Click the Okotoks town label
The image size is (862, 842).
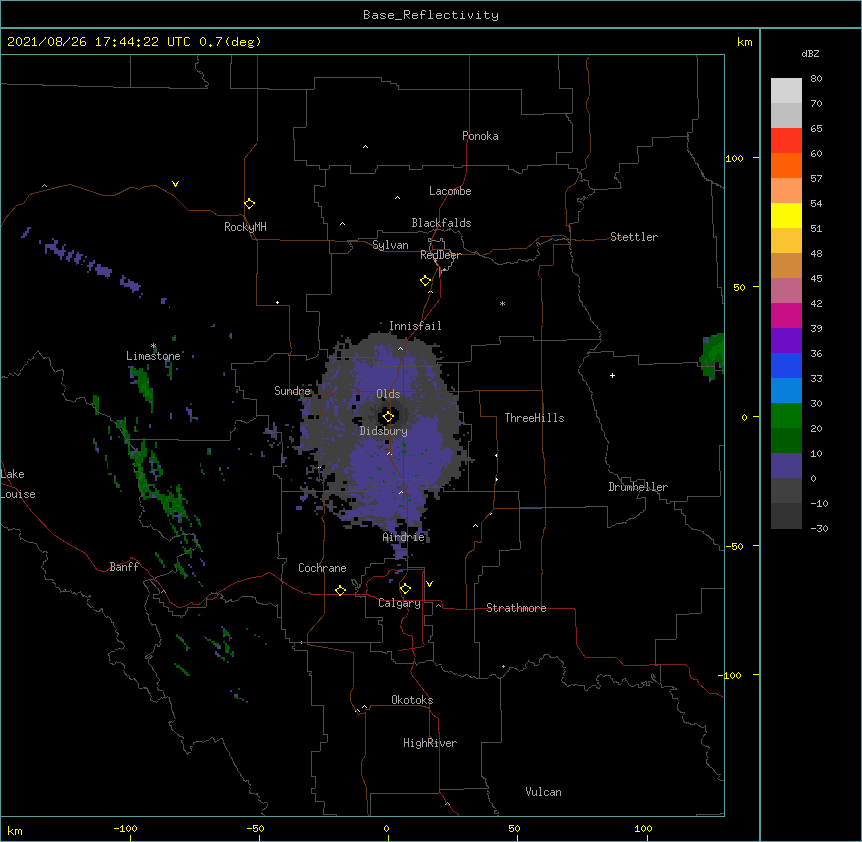tap(412, 700)
